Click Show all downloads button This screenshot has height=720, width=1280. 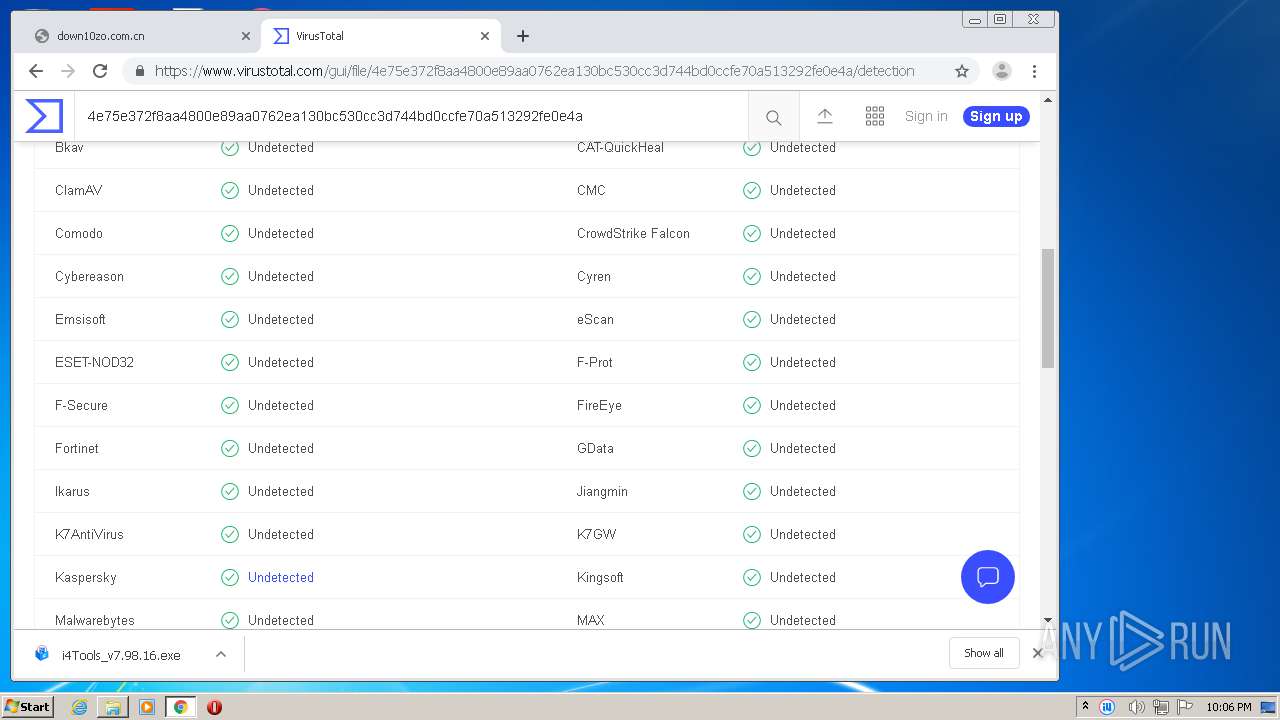(984, 653)
